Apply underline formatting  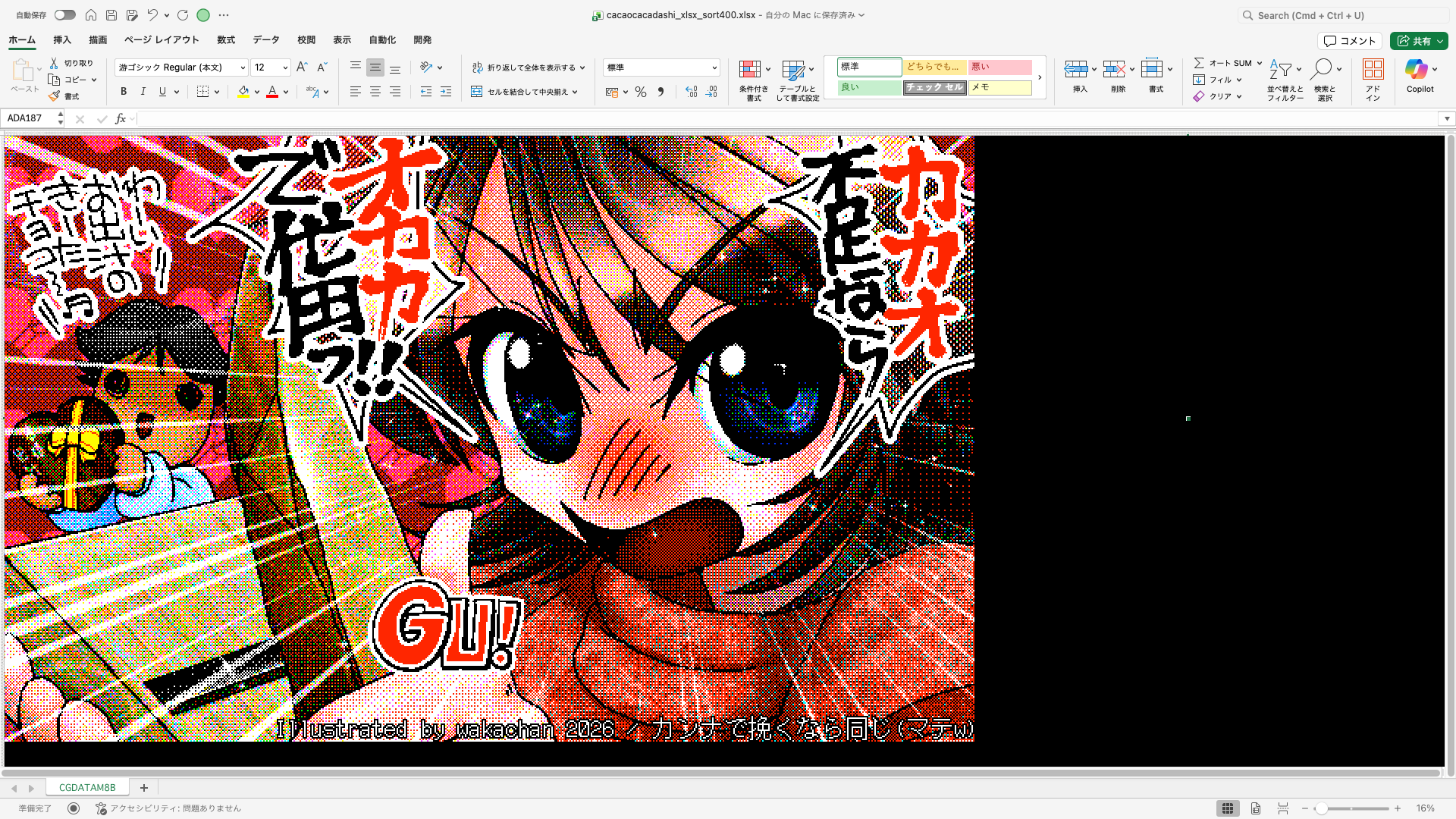tap(162, 91)
